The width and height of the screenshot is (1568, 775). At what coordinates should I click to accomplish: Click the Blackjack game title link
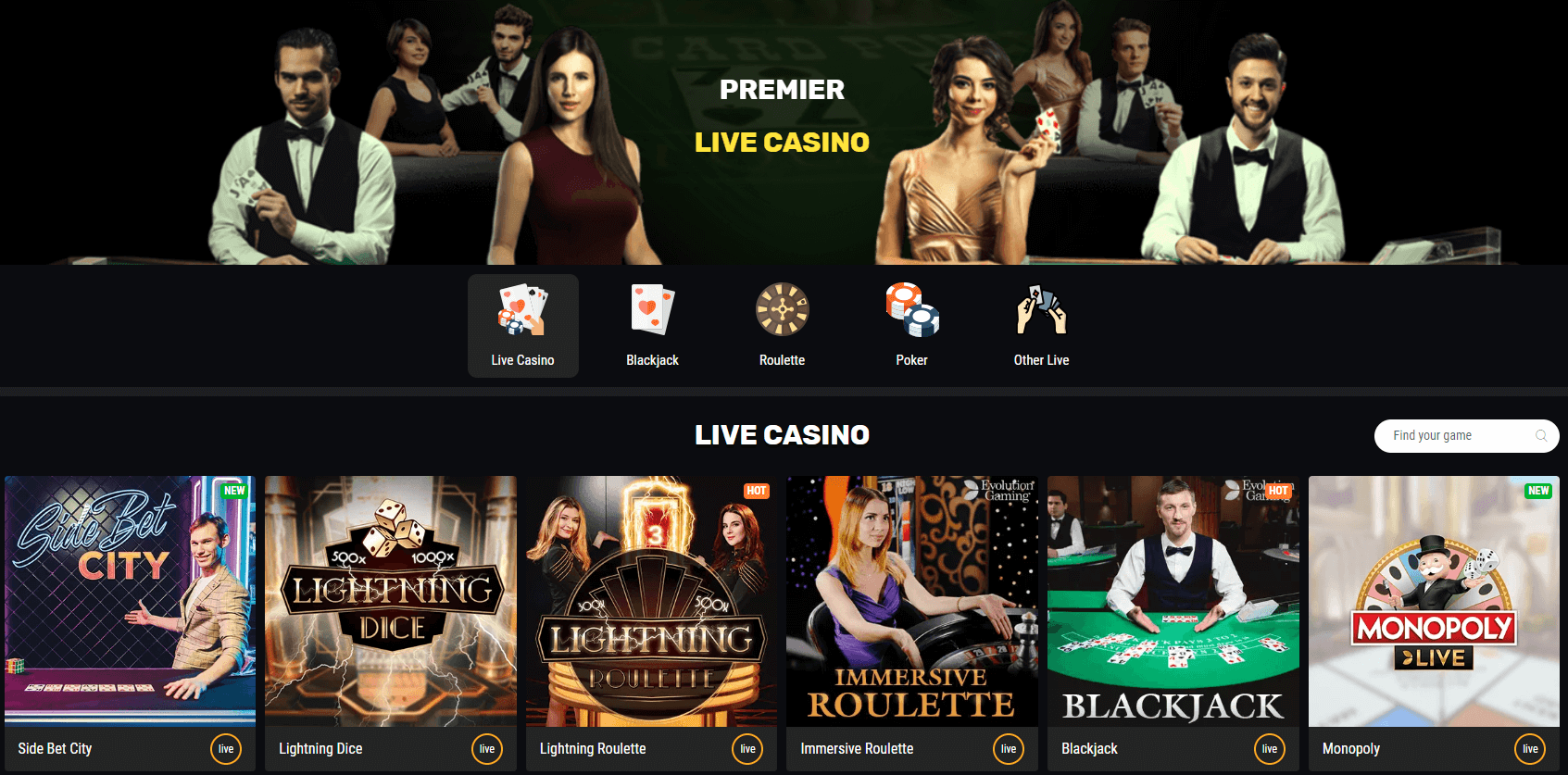(x=1089, y=748)
